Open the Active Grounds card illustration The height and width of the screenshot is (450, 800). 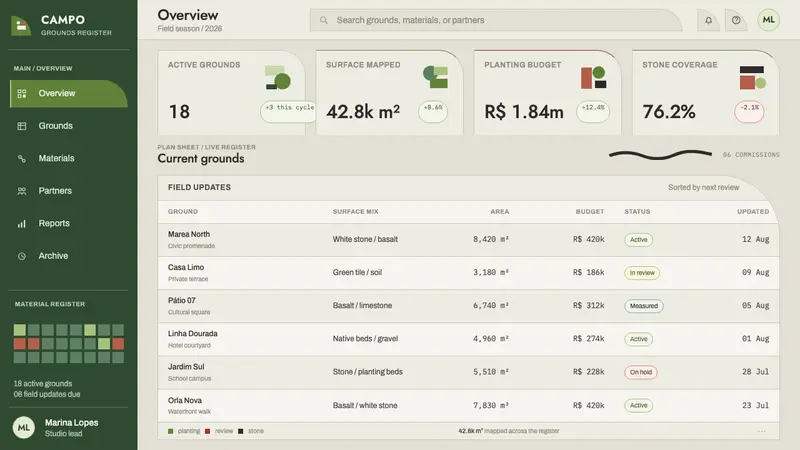278,78
